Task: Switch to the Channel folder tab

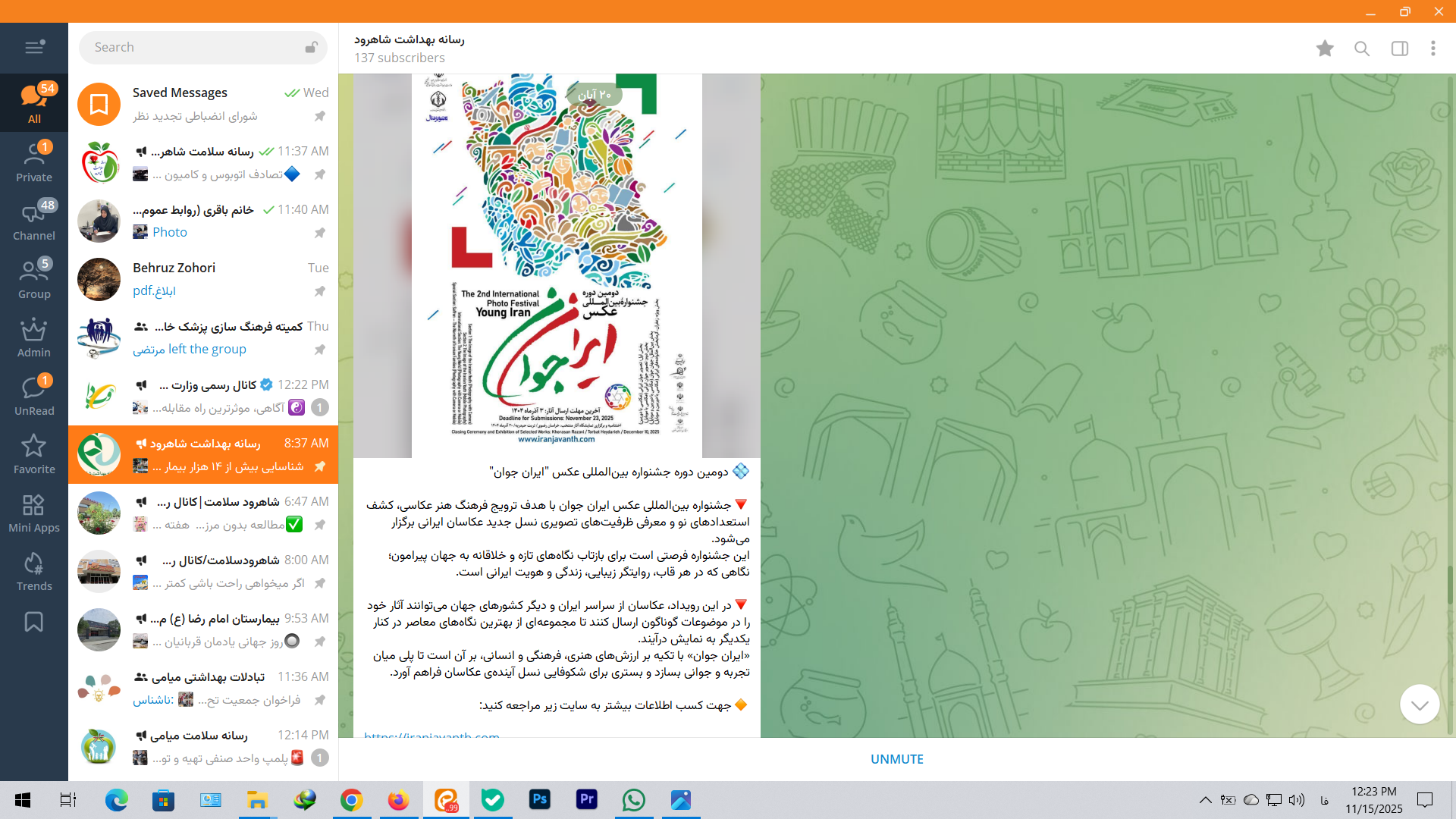Action: point(34,221)
